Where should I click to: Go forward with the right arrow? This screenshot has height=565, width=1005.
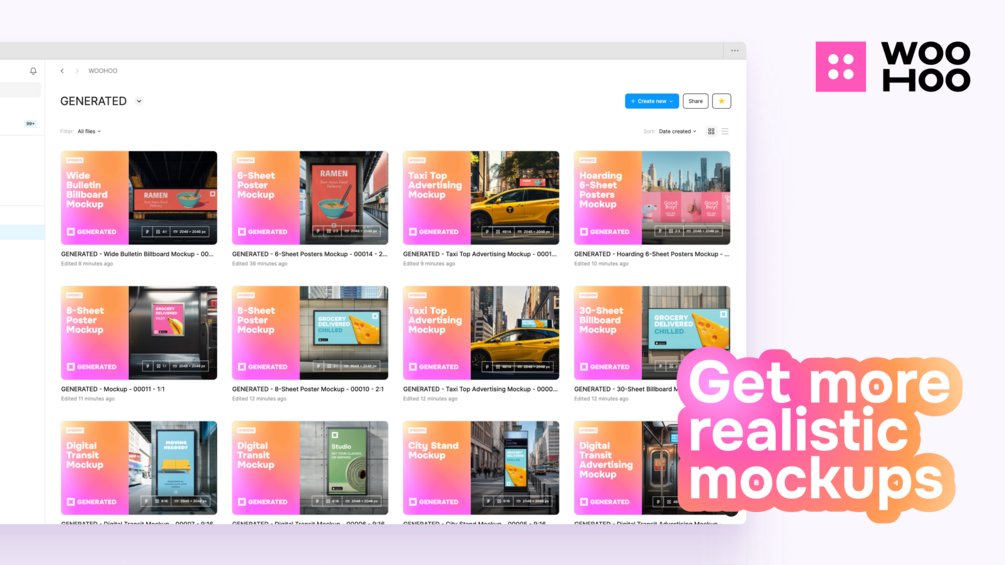click(x=77, y=71)
